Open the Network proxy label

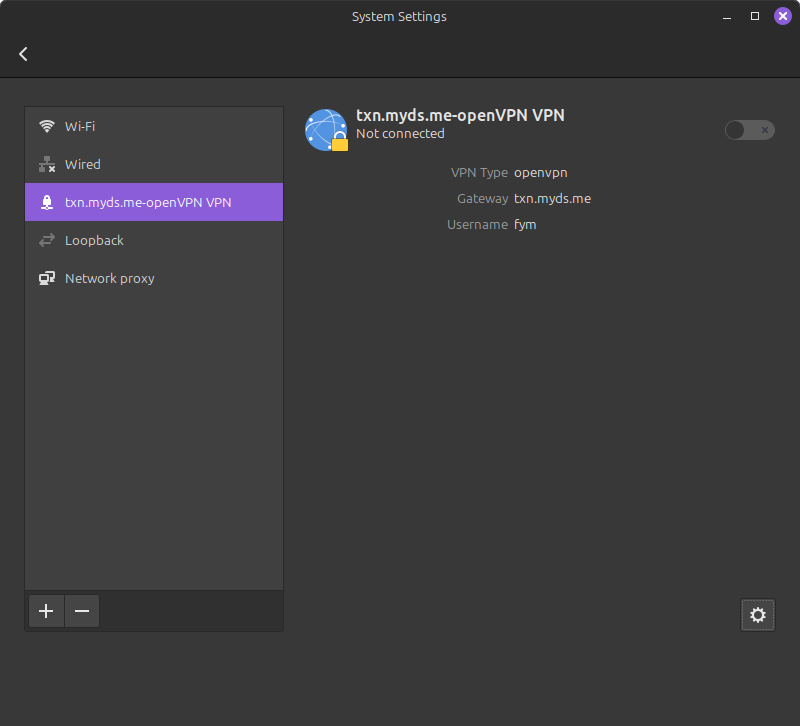(x=110, y=278)
